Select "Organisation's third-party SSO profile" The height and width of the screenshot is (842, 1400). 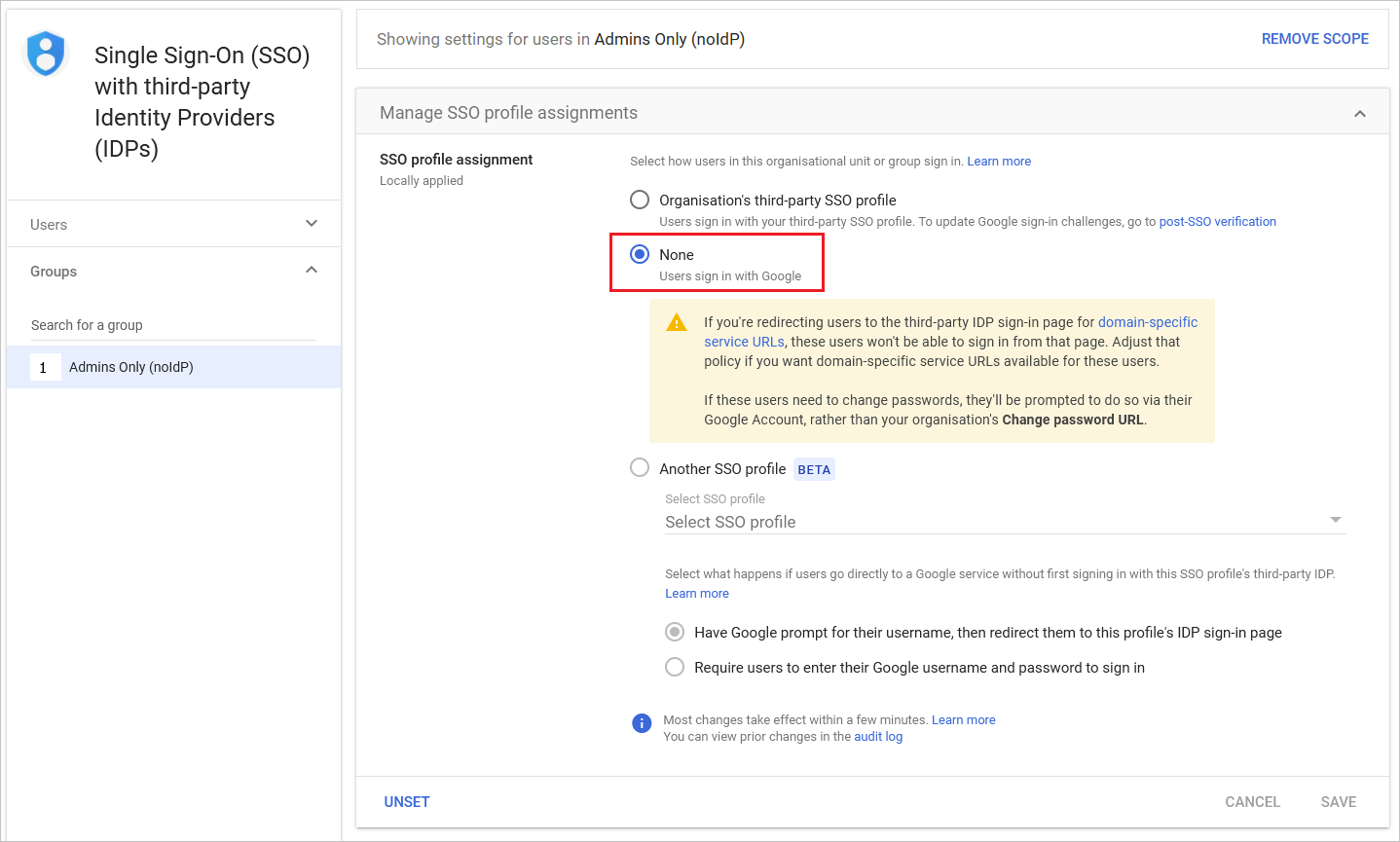tap(640, 200)
